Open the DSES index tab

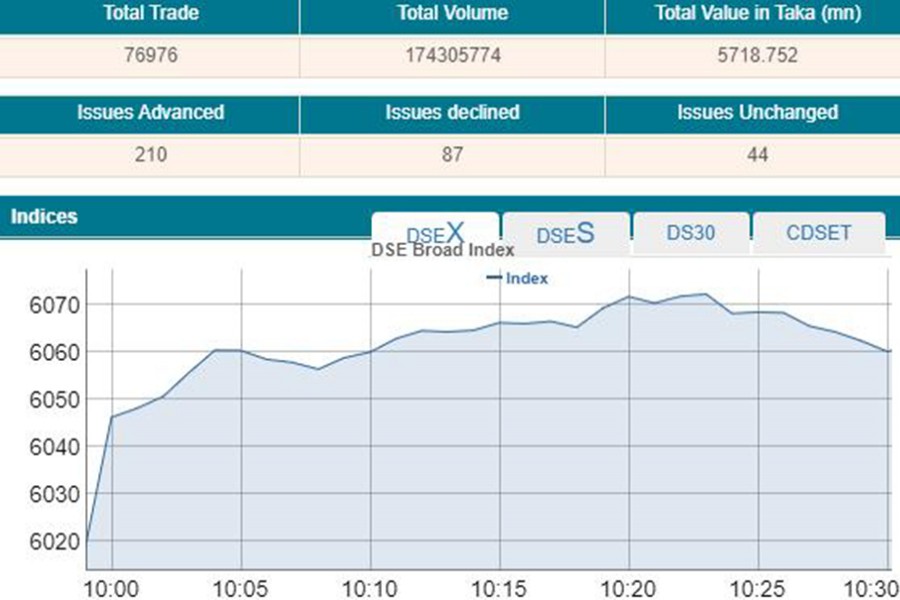566,233
